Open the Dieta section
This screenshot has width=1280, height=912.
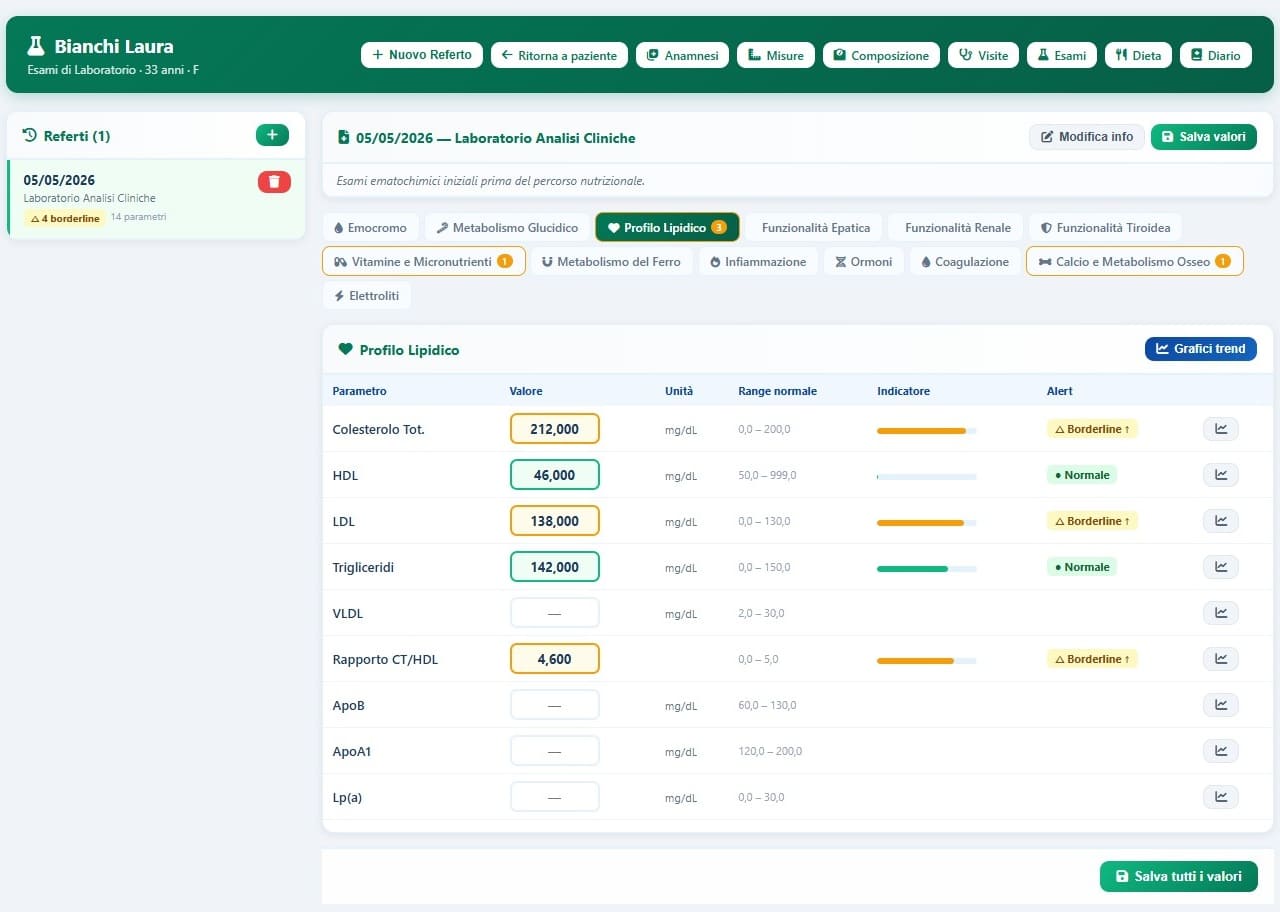pyautogui.click(x=1138, y=55)
